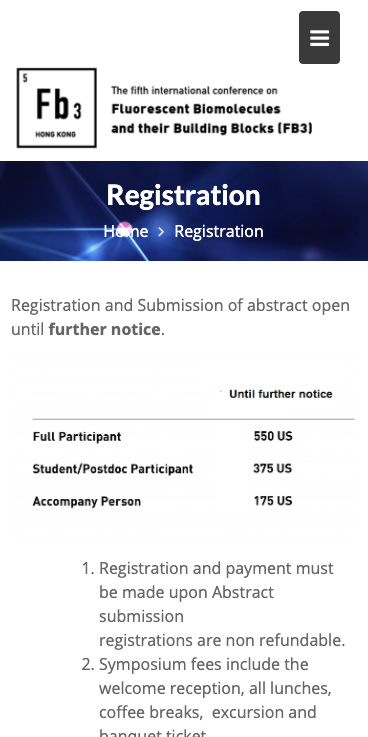Select the Full Participant row label
368x737 pixels.
pos(77,437)
